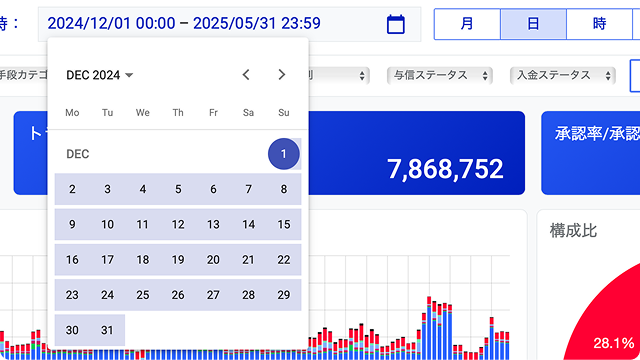The height and width of the screenshot is (360, 640).
Task: Switch to the 日 granularity tab
Action: coord(533,24)
